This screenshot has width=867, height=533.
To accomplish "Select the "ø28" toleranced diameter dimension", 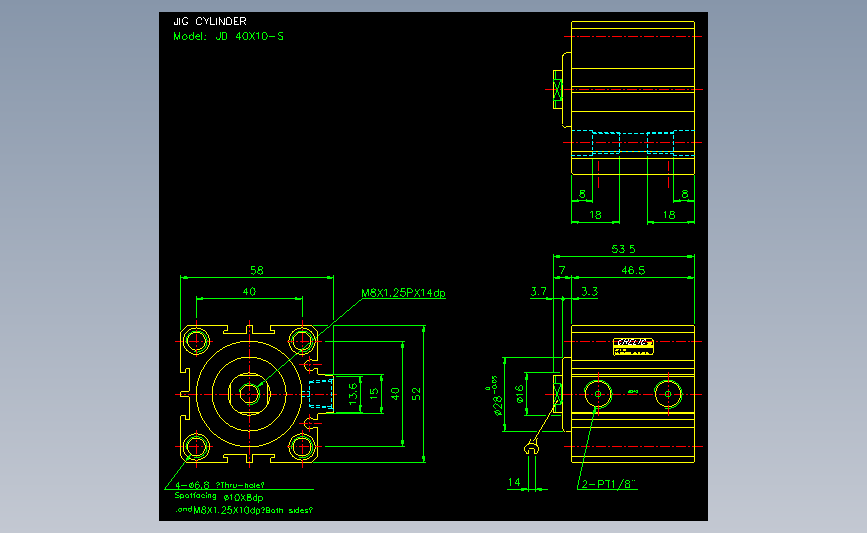I will pos(495,396).
